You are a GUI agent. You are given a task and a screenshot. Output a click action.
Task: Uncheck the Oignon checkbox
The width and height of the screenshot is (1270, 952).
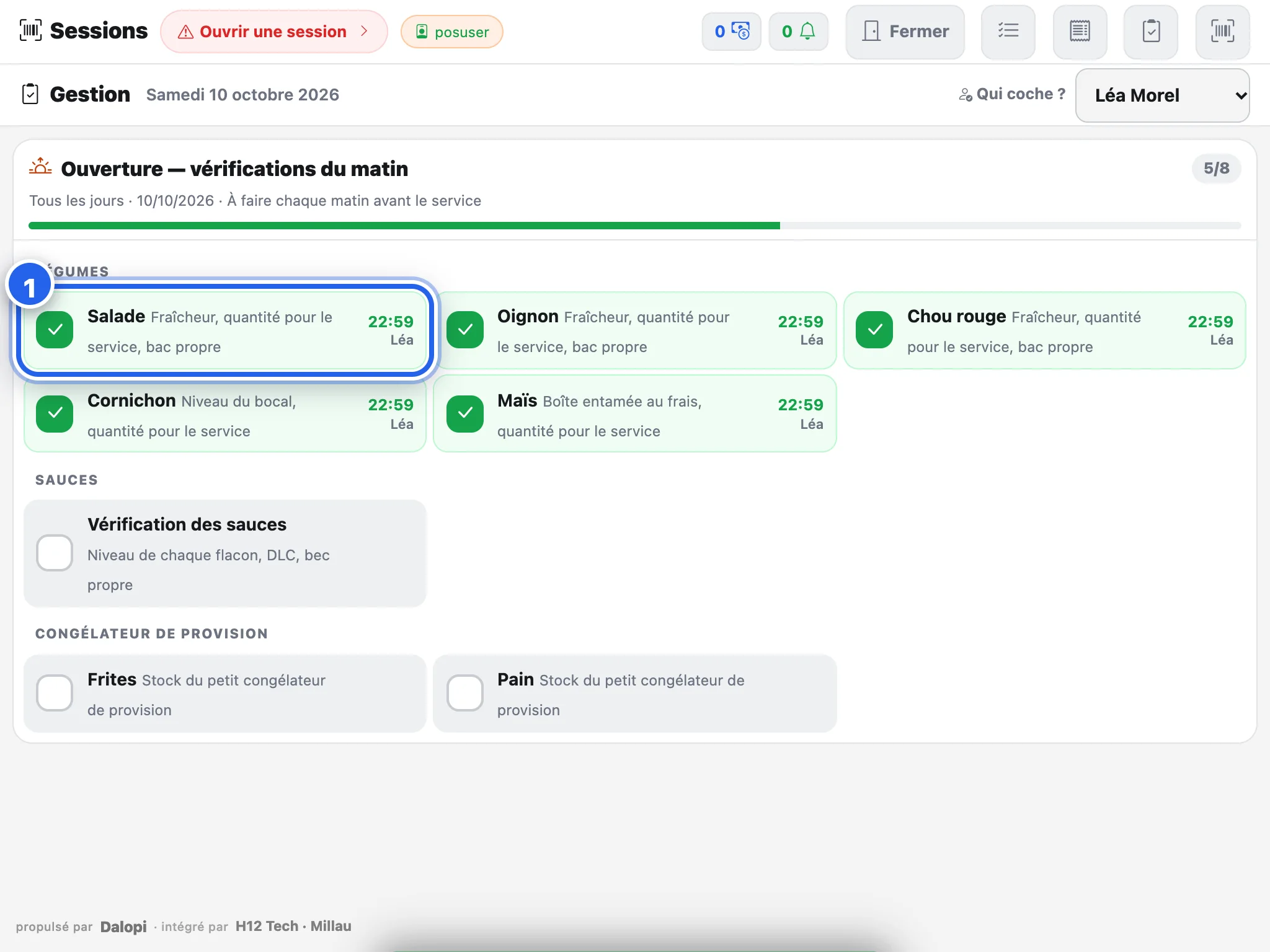click(x=465, y=330)
